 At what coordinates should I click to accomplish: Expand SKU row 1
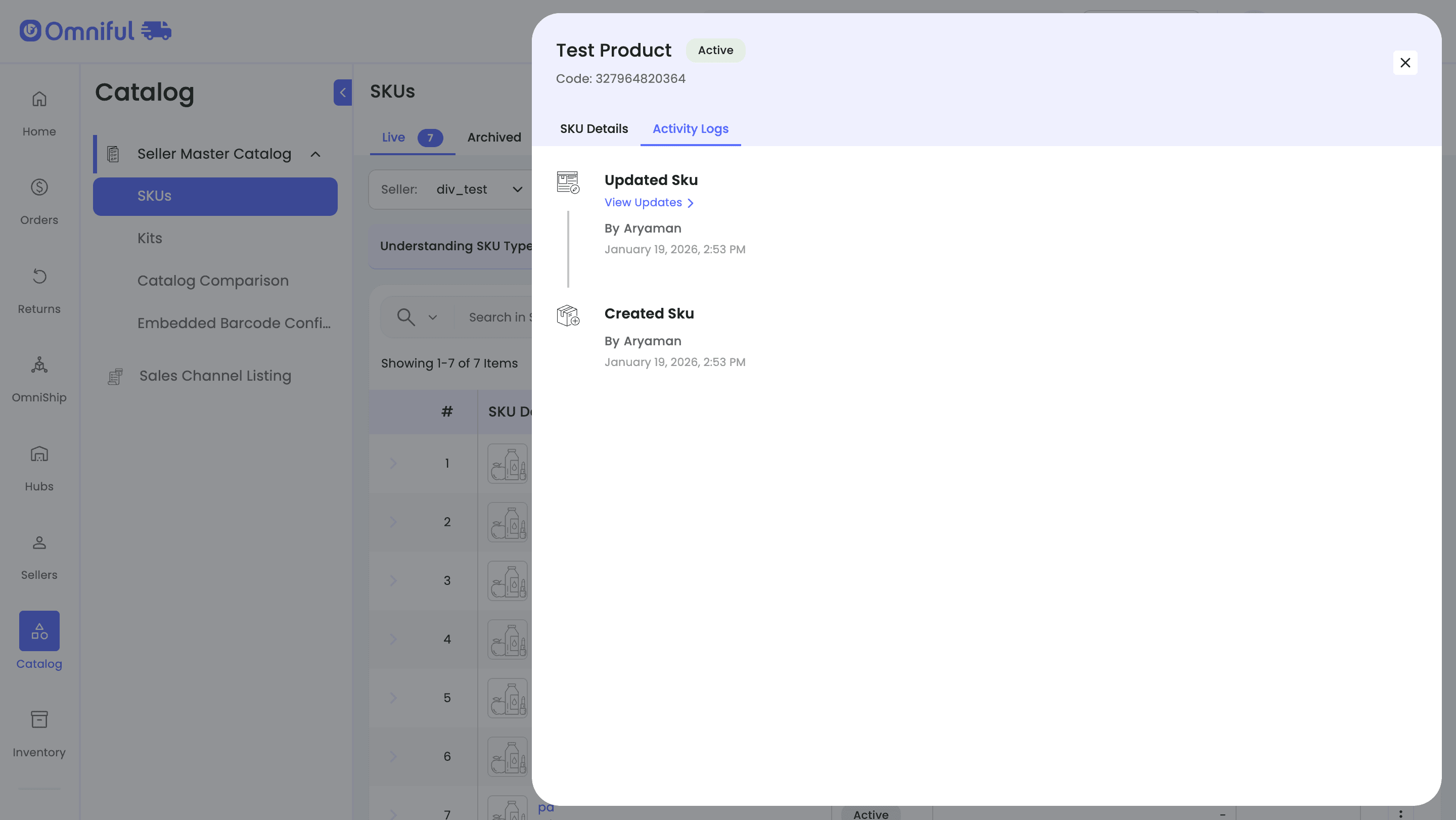point(393,464)
